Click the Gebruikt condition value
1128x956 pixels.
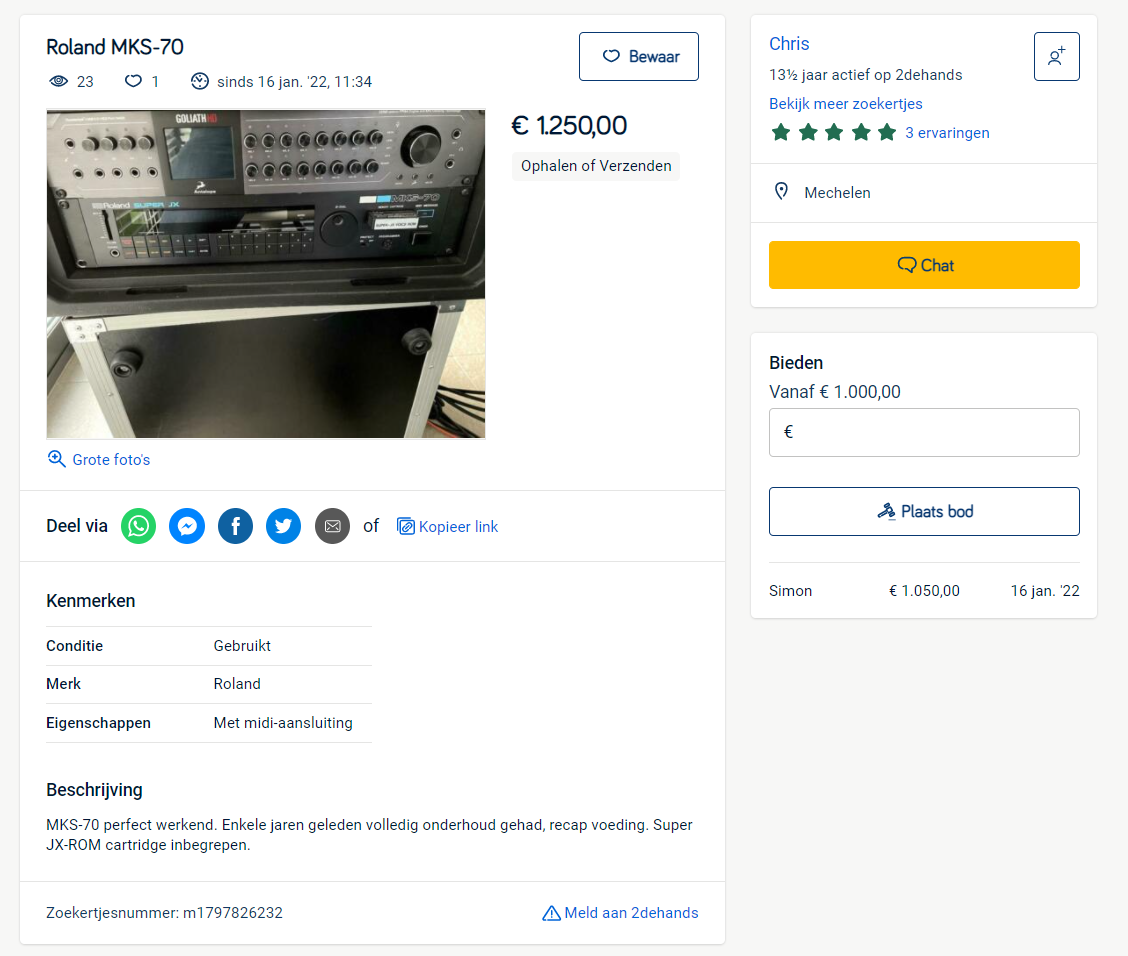pyautogui.click(x=242, y=646)
